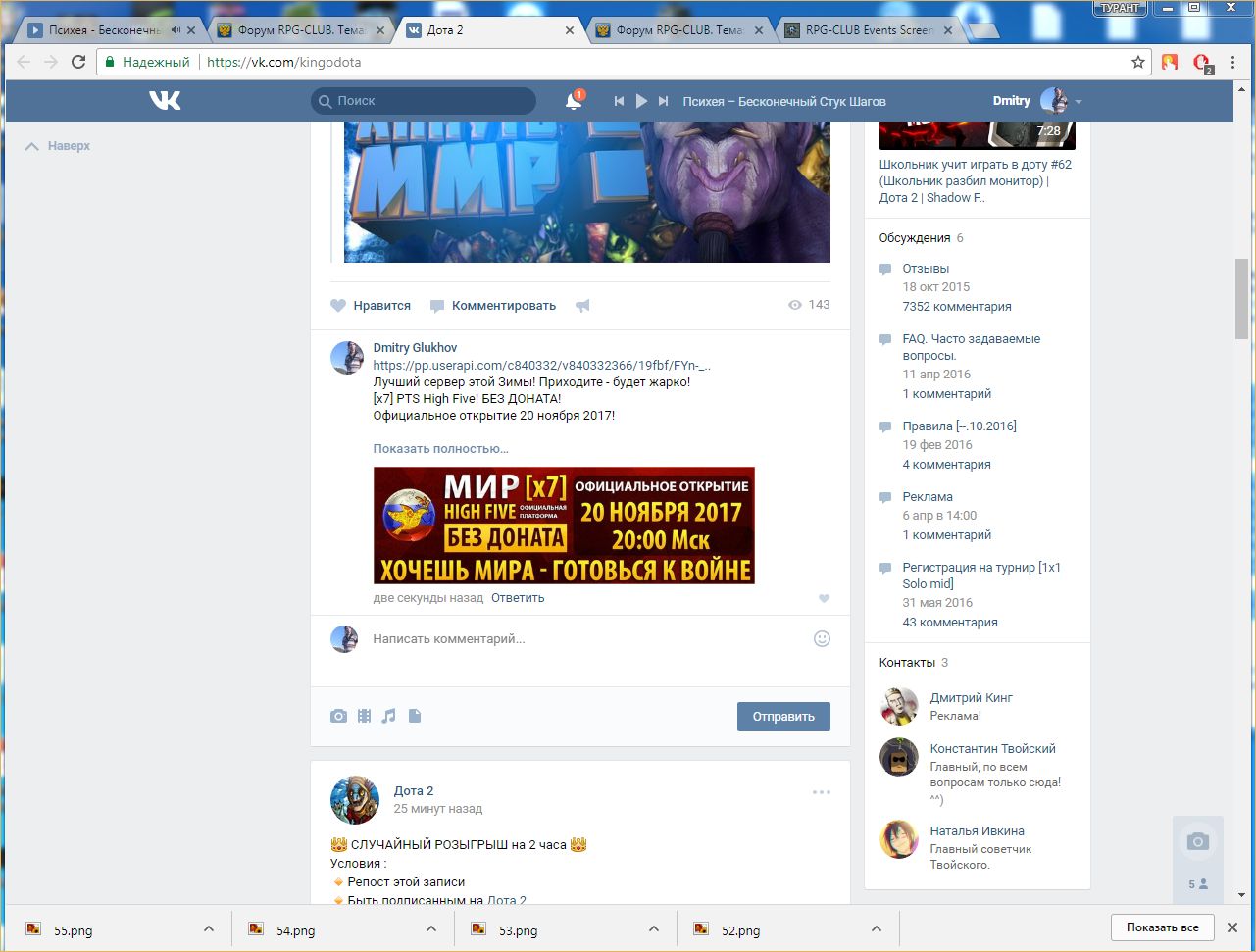Screen dimensions: 1256x952
Task: Open contact Дмитрий Кинг
Action: coord(972,698)
